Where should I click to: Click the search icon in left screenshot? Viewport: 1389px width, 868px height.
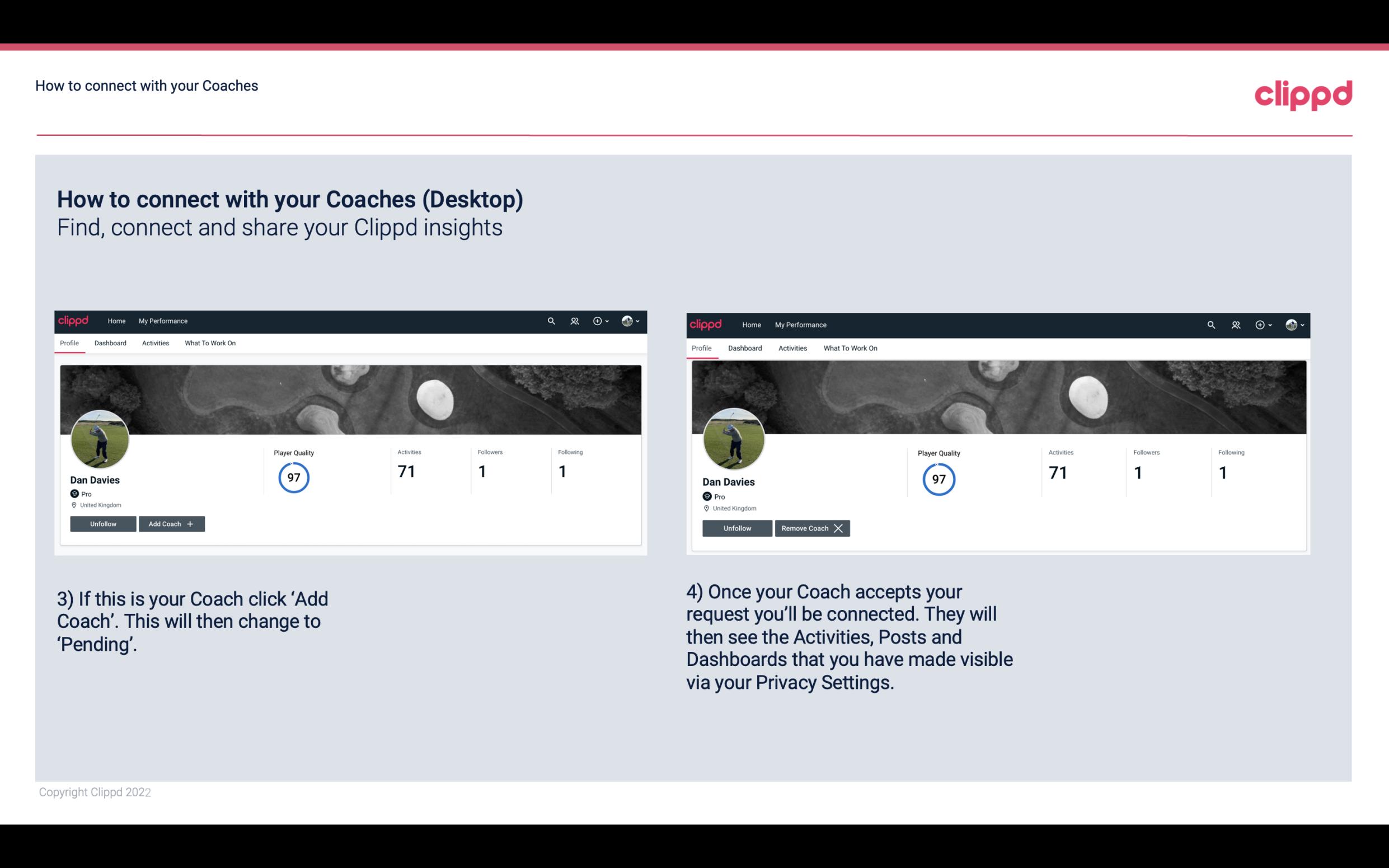tap(552, 320)
